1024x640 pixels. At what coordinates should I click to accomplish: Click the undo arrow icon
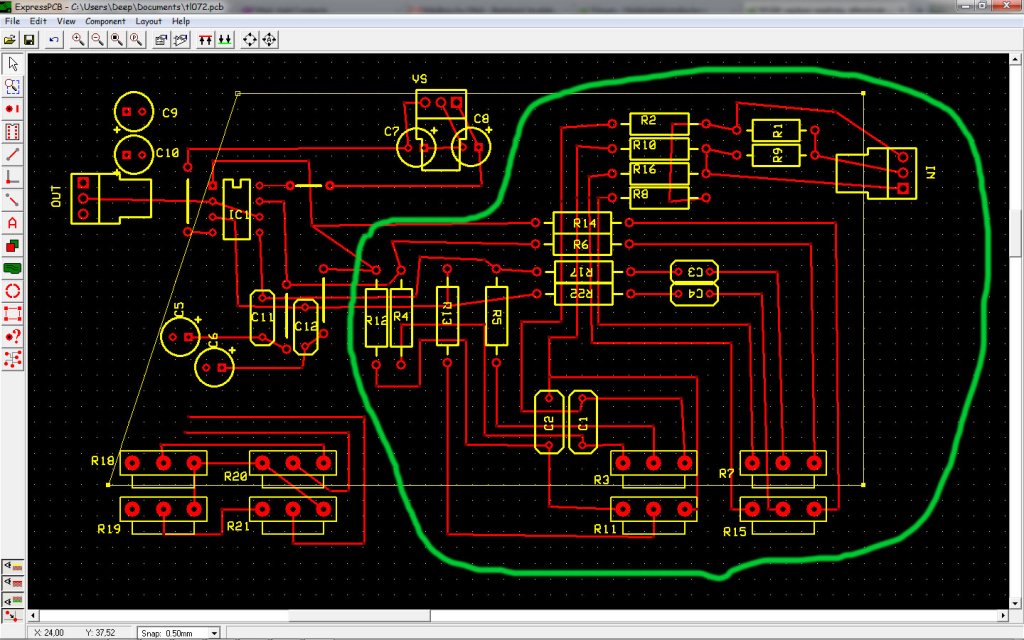click(54, 40)
